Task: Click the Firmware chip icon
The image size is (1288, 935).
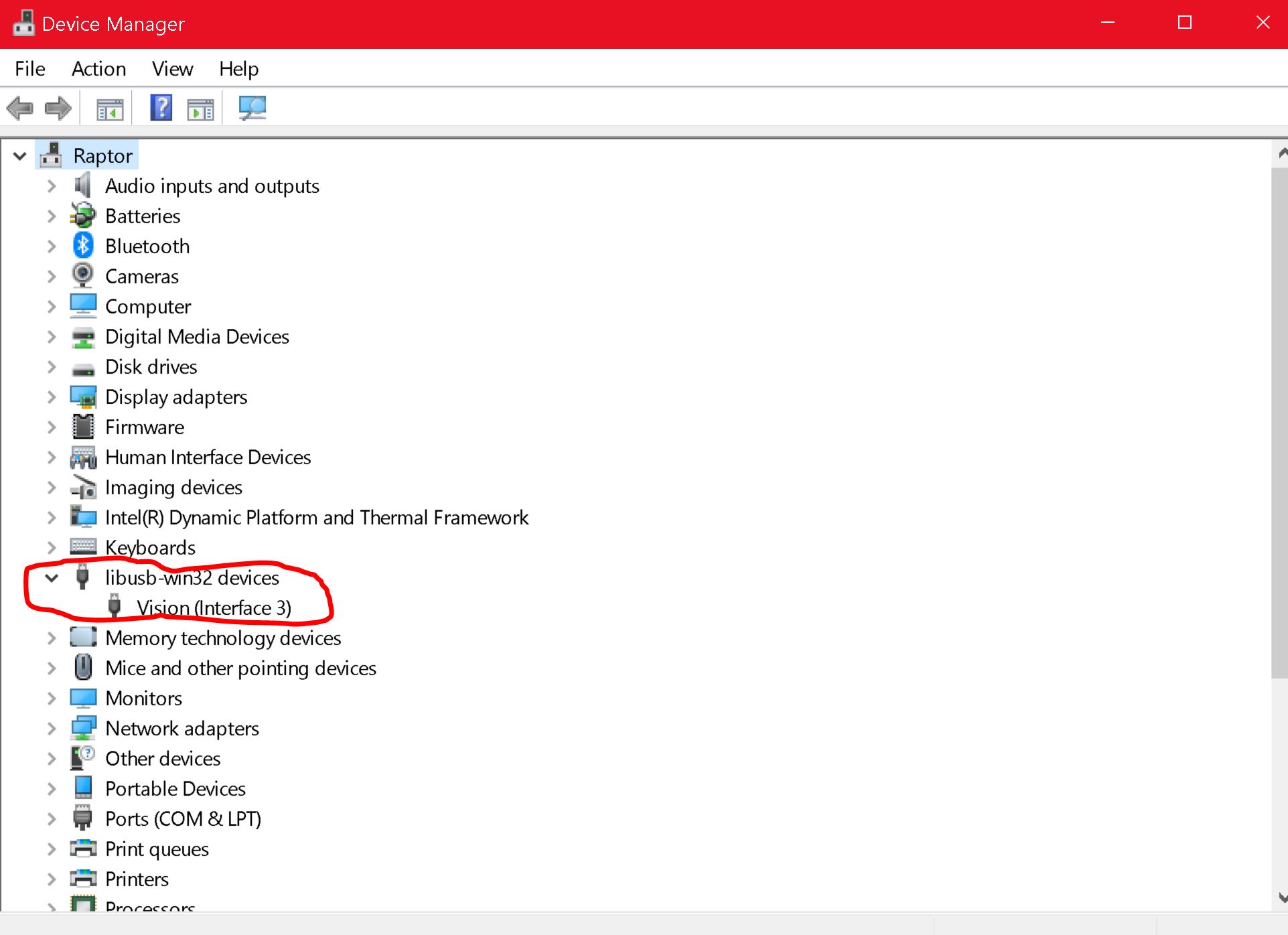Action: 83,427
